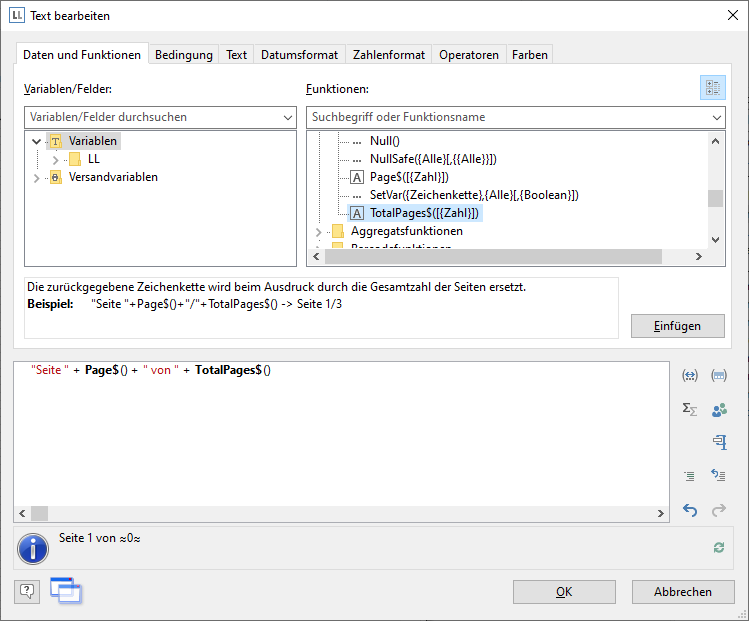Click the blue undo arrow
The height and width of the screenshot is (621, 749).
(689, 510)
